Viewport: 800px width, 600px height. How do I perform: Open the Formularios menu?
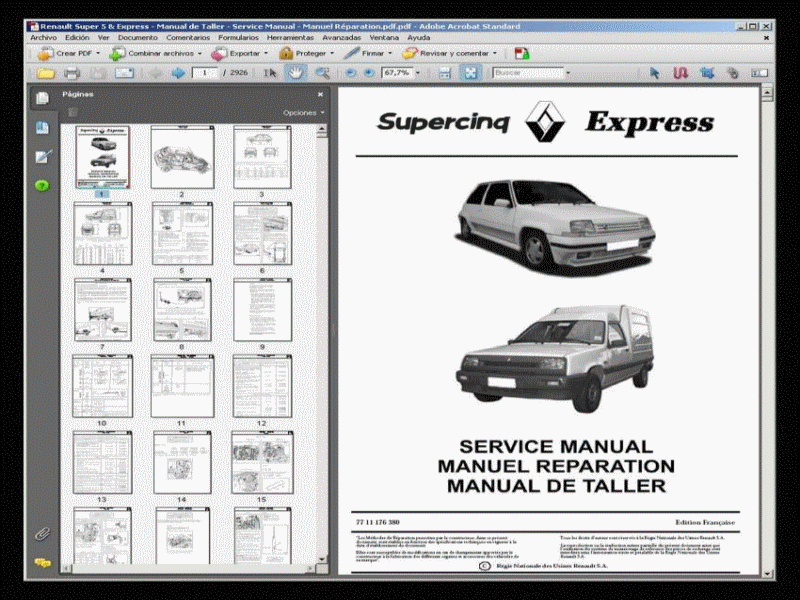pyautogui.click(x=238, y=38)
